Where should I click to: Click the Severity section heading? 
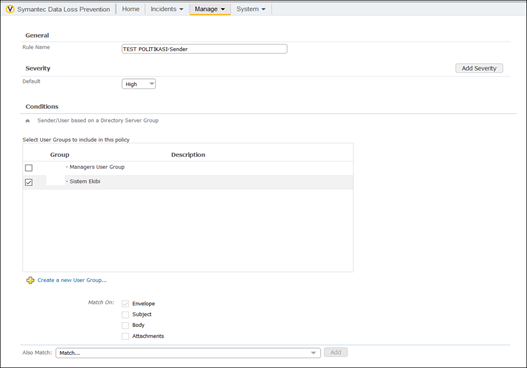pyautogui.click(x=38, y=69)
